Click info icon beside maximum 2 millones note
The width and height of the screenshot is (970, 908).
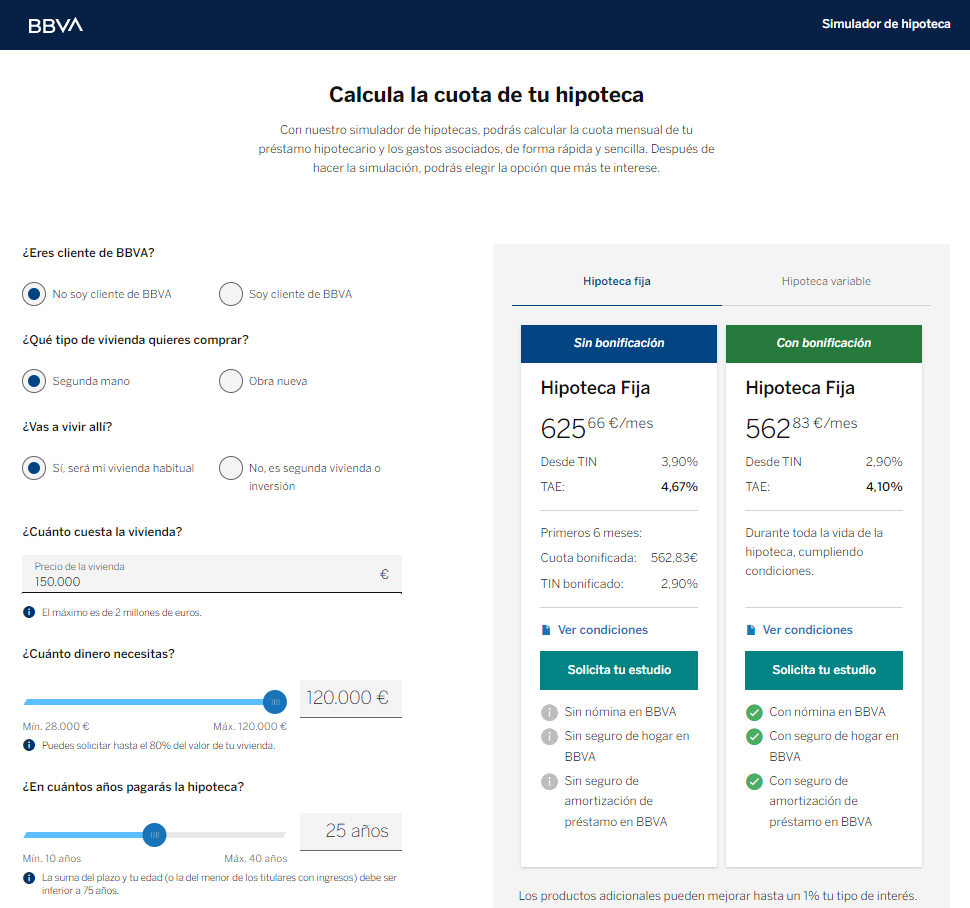coord(29,612)
